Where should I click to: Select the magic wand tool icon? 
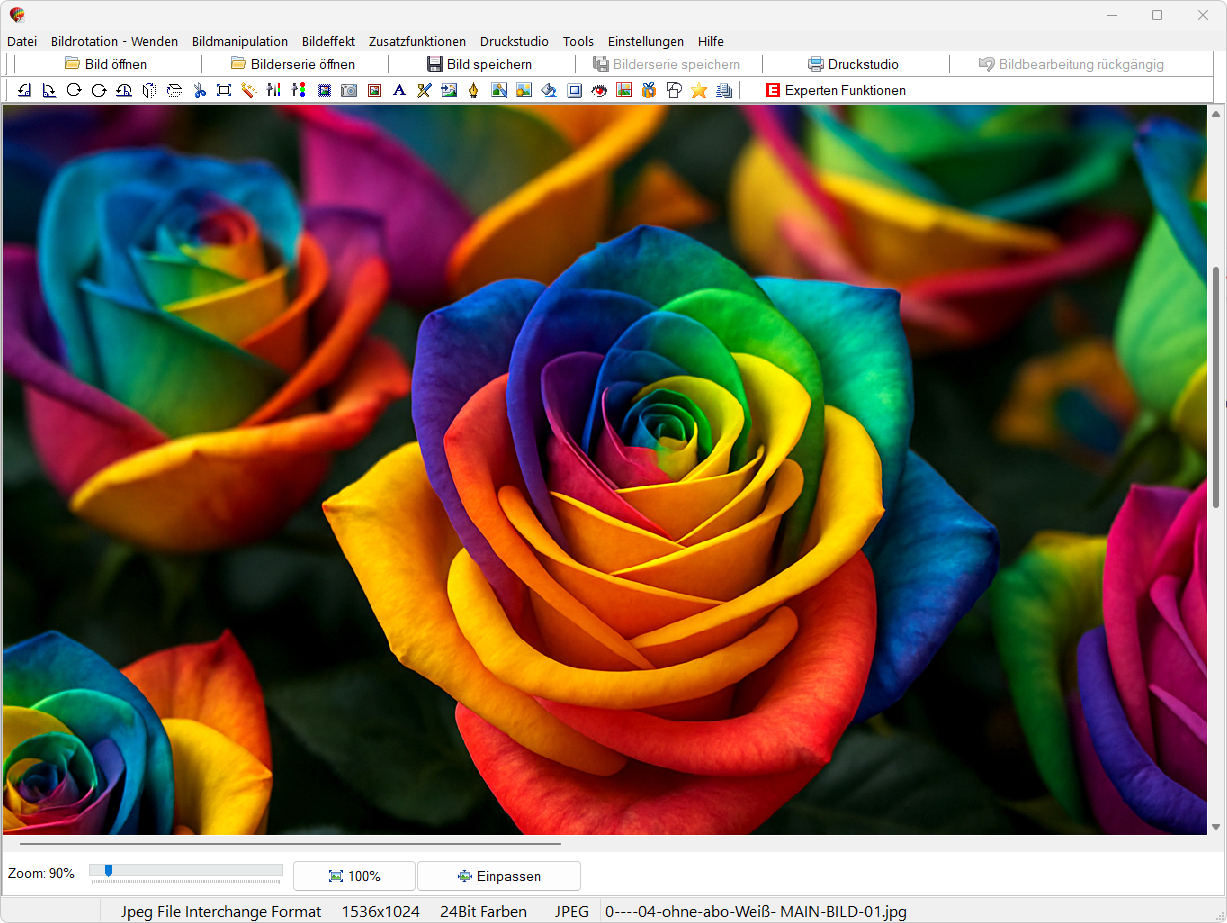click(x=248, y=90)
